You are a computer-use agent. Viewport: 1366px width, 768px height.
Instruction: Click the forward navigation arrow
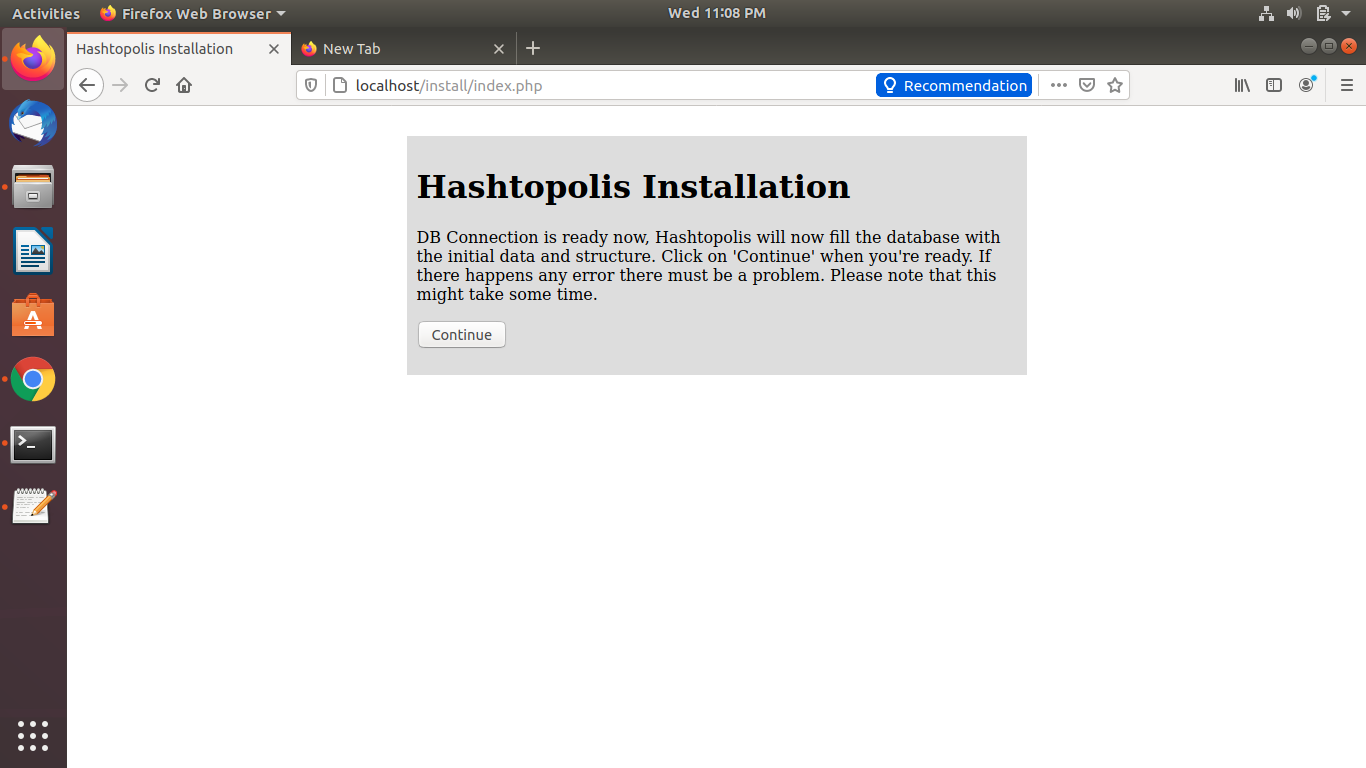click(121, 85)
